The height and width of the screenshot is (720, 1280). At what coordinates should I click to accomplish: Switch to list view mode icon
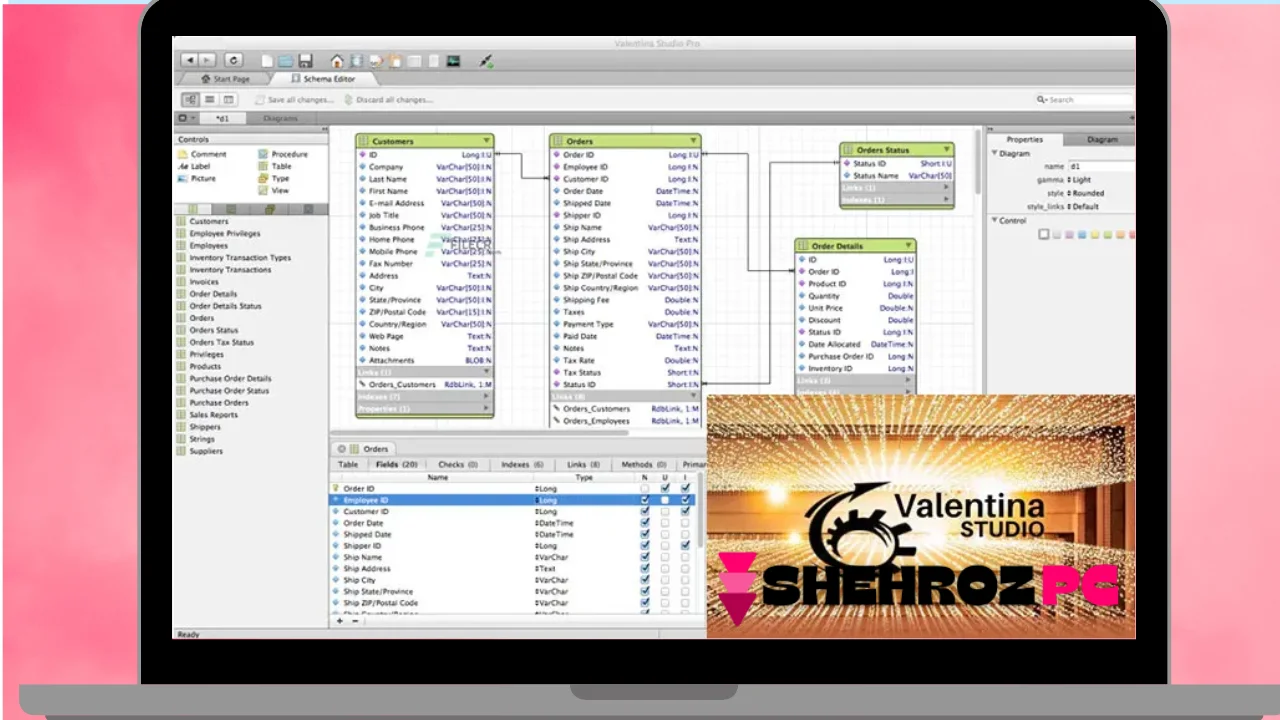pyautogui.click(x=209, y=100)
